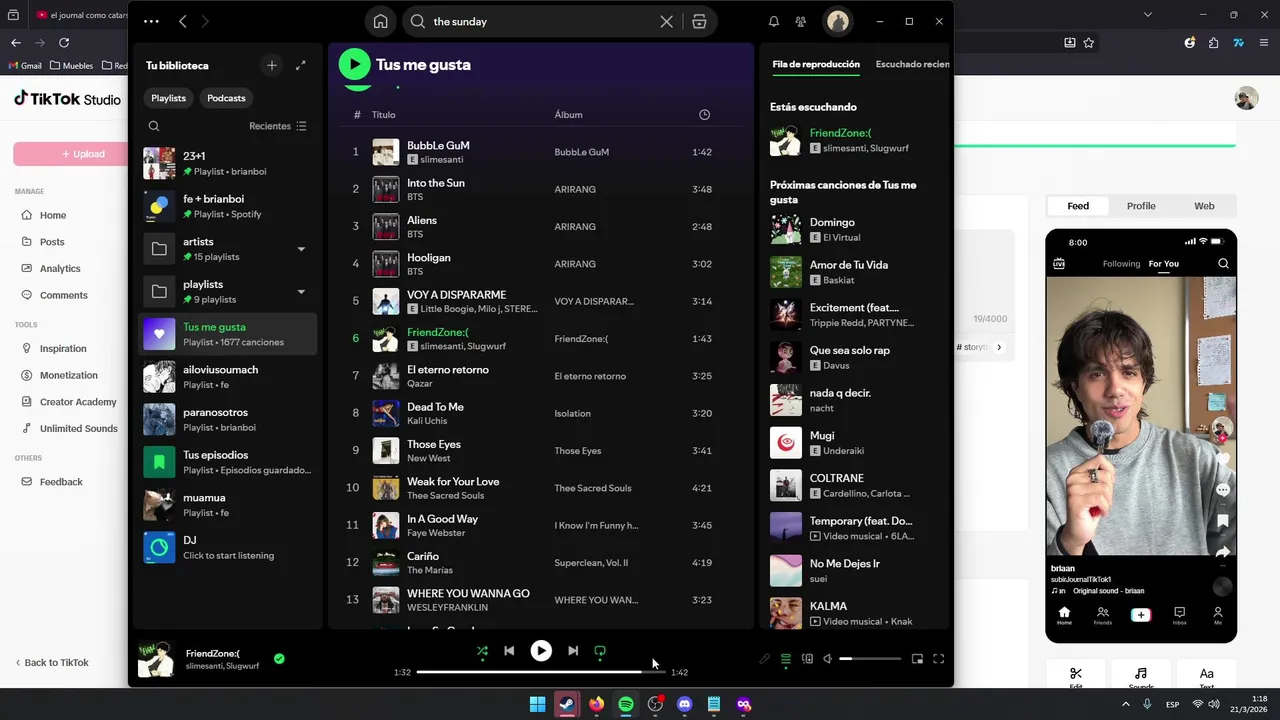Viewport: 1280px width, 720px height.
Task: Sort tracks by Álbum column
Action: click(x=568, y=115)
